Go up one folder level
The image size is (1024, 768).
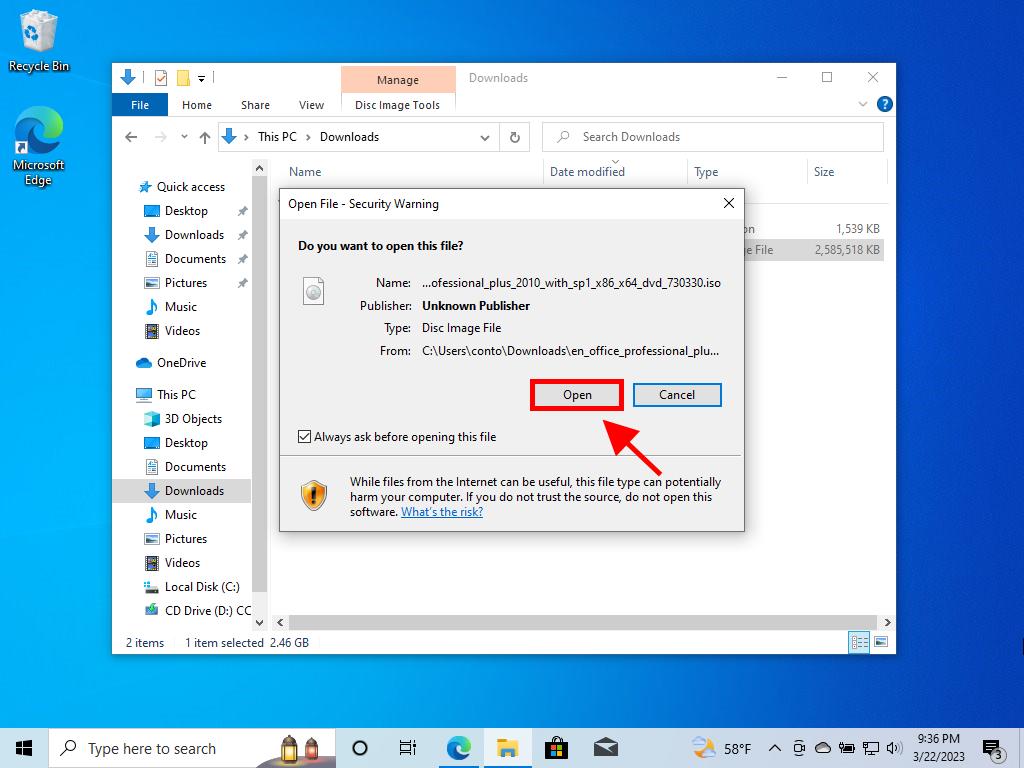(205, 137)
